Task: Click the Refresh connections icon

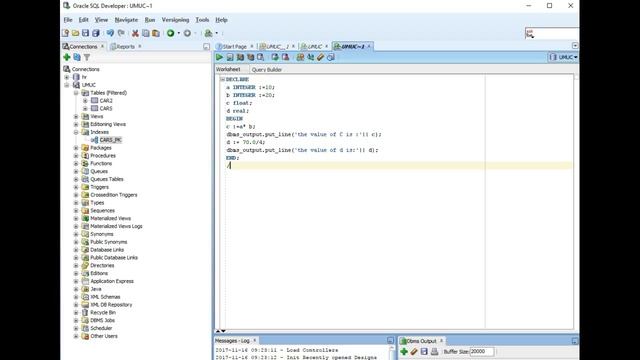Action: [77, 58]
